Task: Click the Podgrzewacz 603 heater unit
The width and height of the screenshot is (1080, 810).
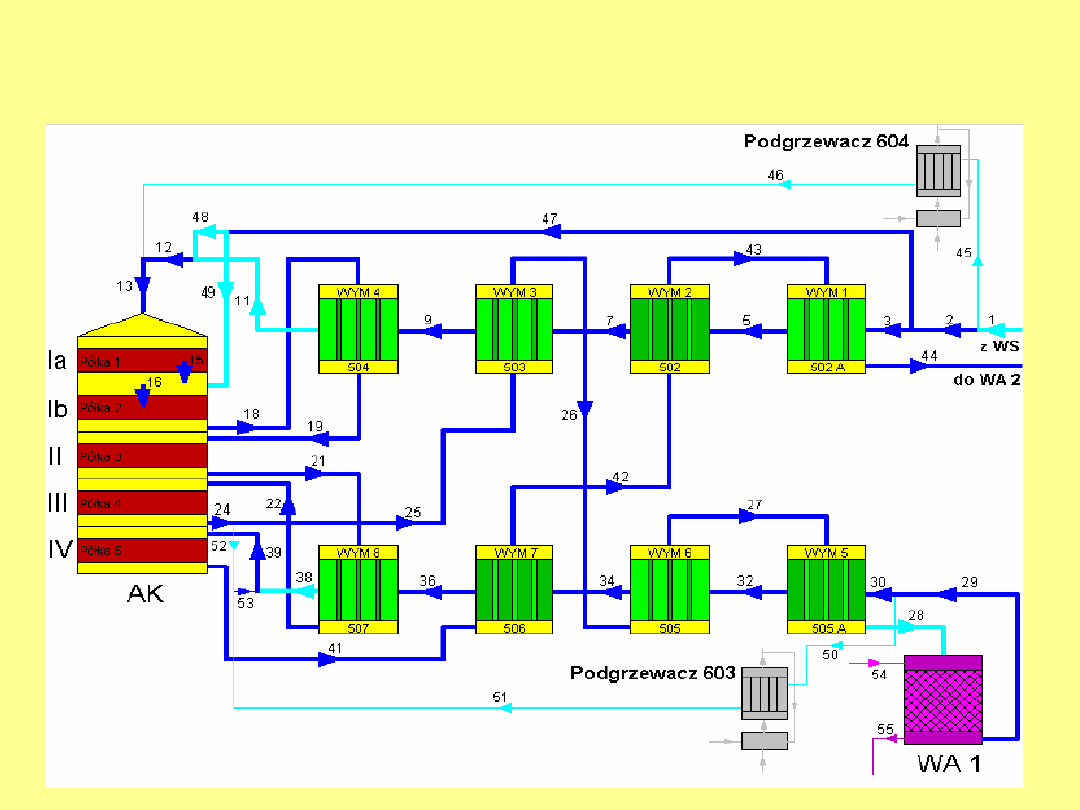Action: coord(764,693)
